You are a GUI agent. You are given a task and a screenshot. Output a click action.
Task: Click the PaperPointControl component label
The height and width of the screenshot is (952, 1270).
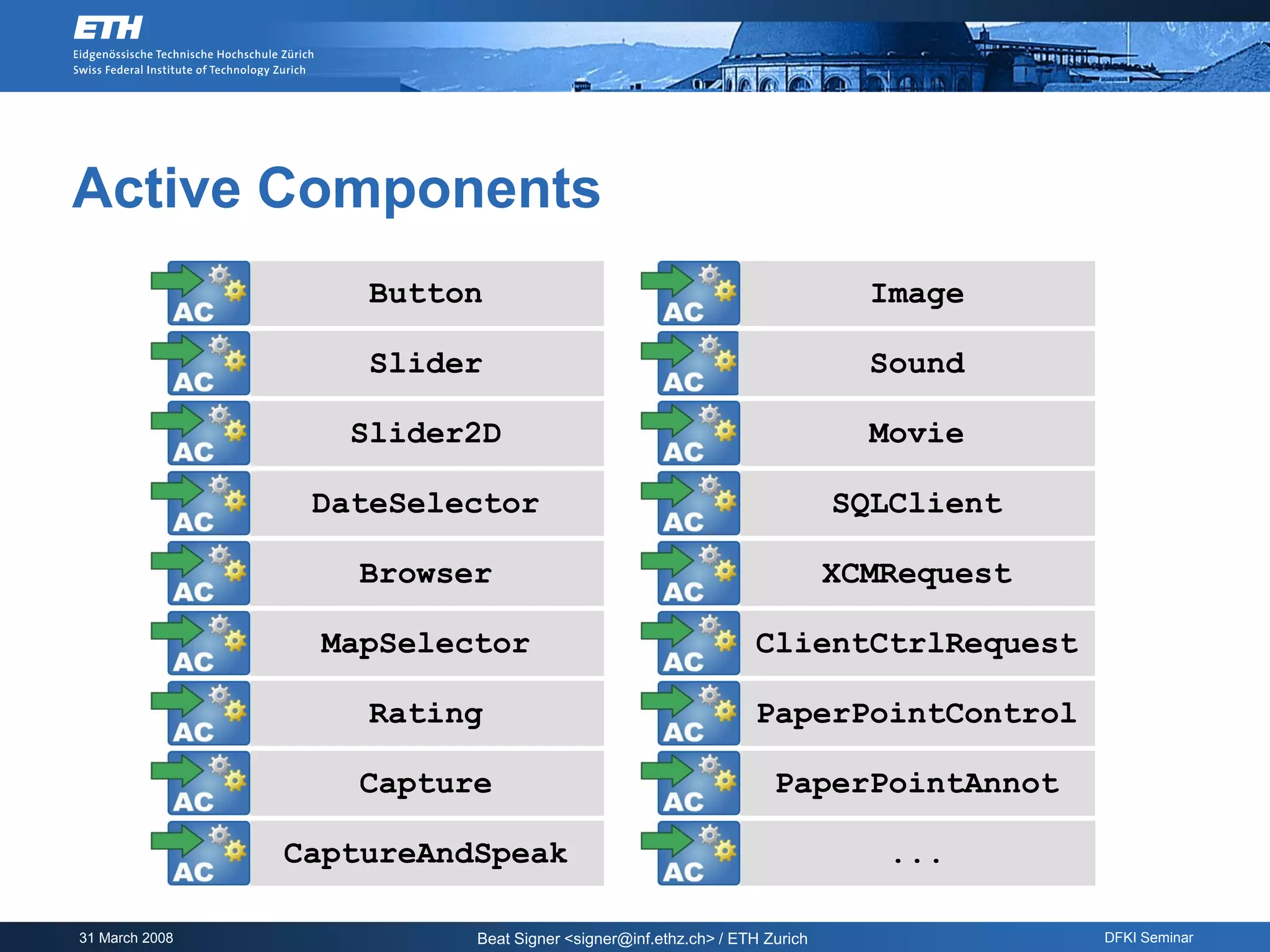coord(917,713)
